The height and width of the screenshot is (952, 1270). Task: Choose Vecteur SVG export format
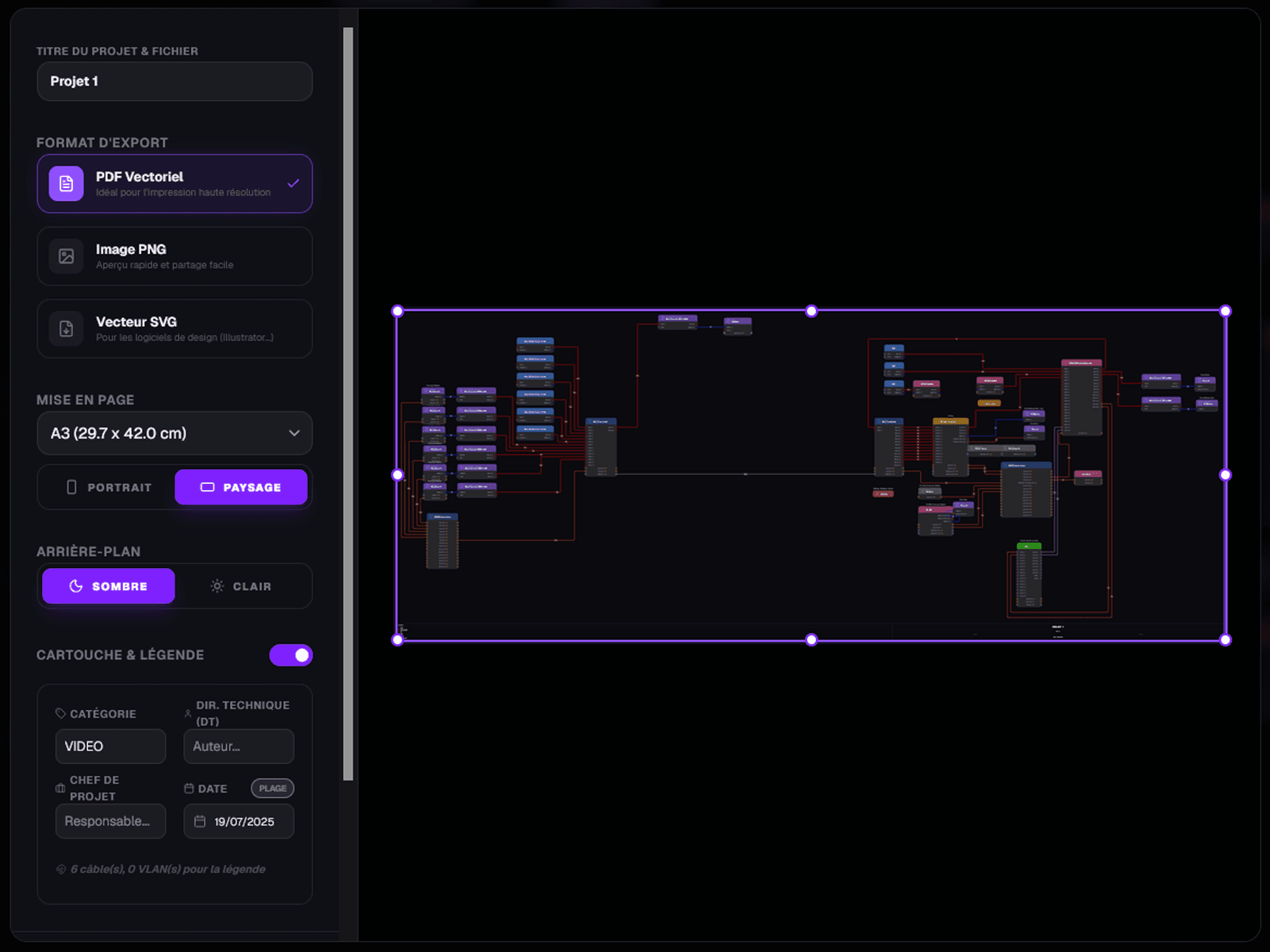pyautogui.click(x=175, y=328)
